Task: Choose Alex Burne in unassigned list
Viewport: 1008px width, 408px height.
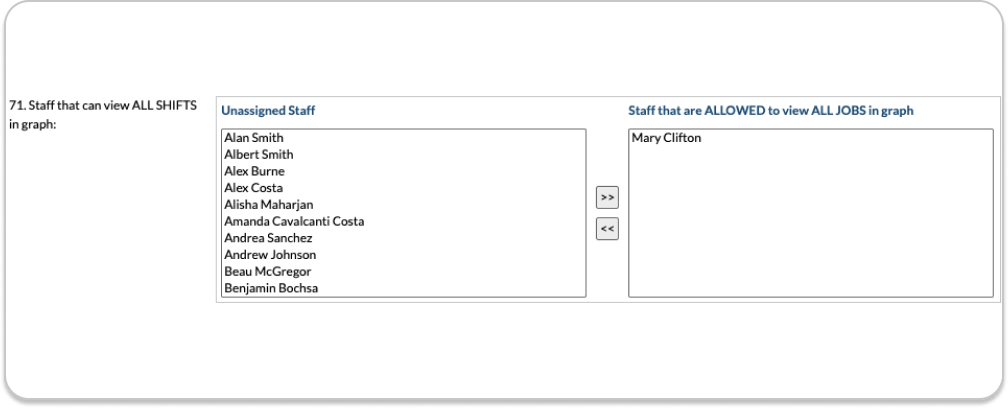Action: 255,172
